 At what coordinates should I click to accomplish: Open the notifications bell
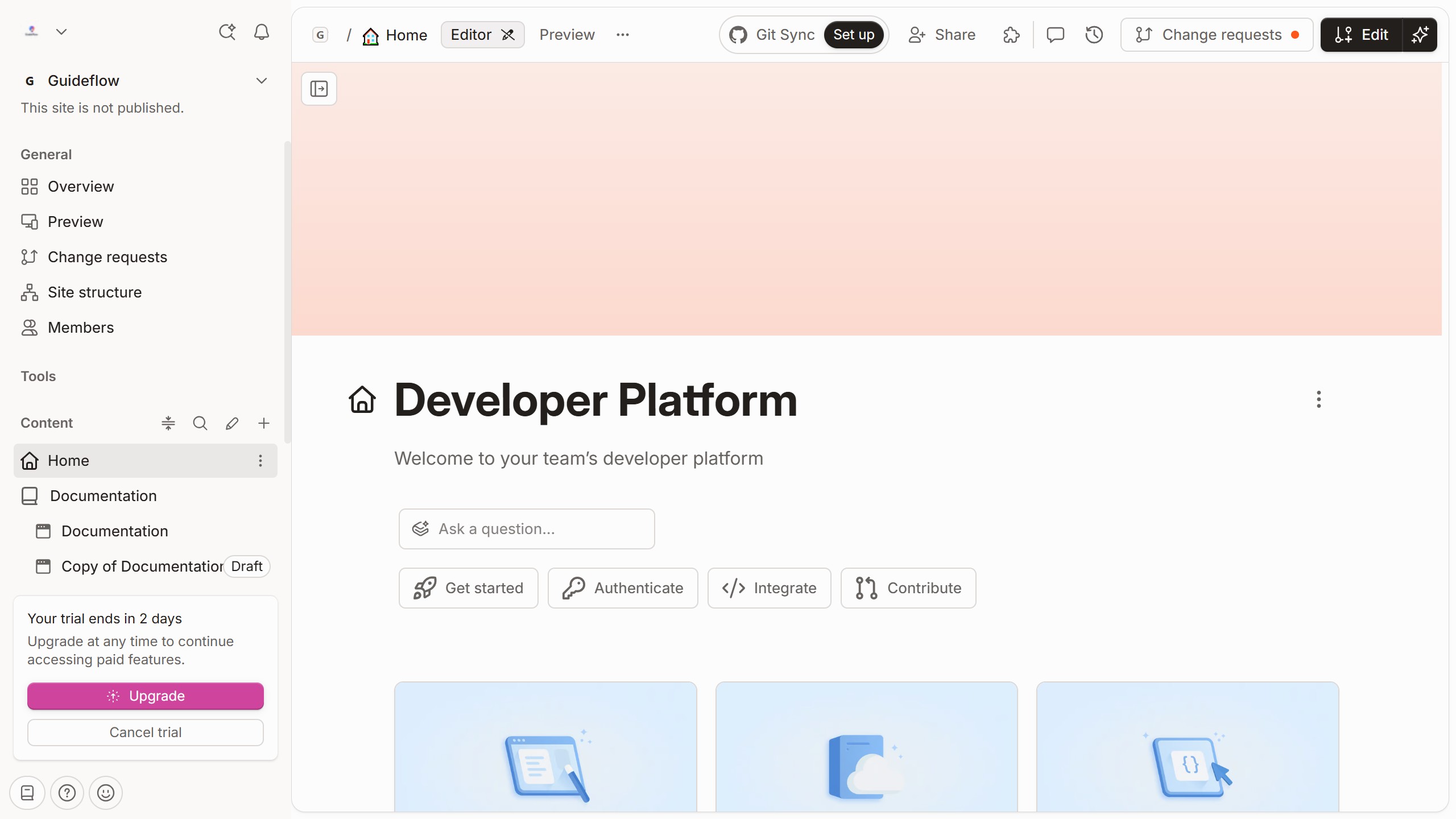(x=262, y=32)
